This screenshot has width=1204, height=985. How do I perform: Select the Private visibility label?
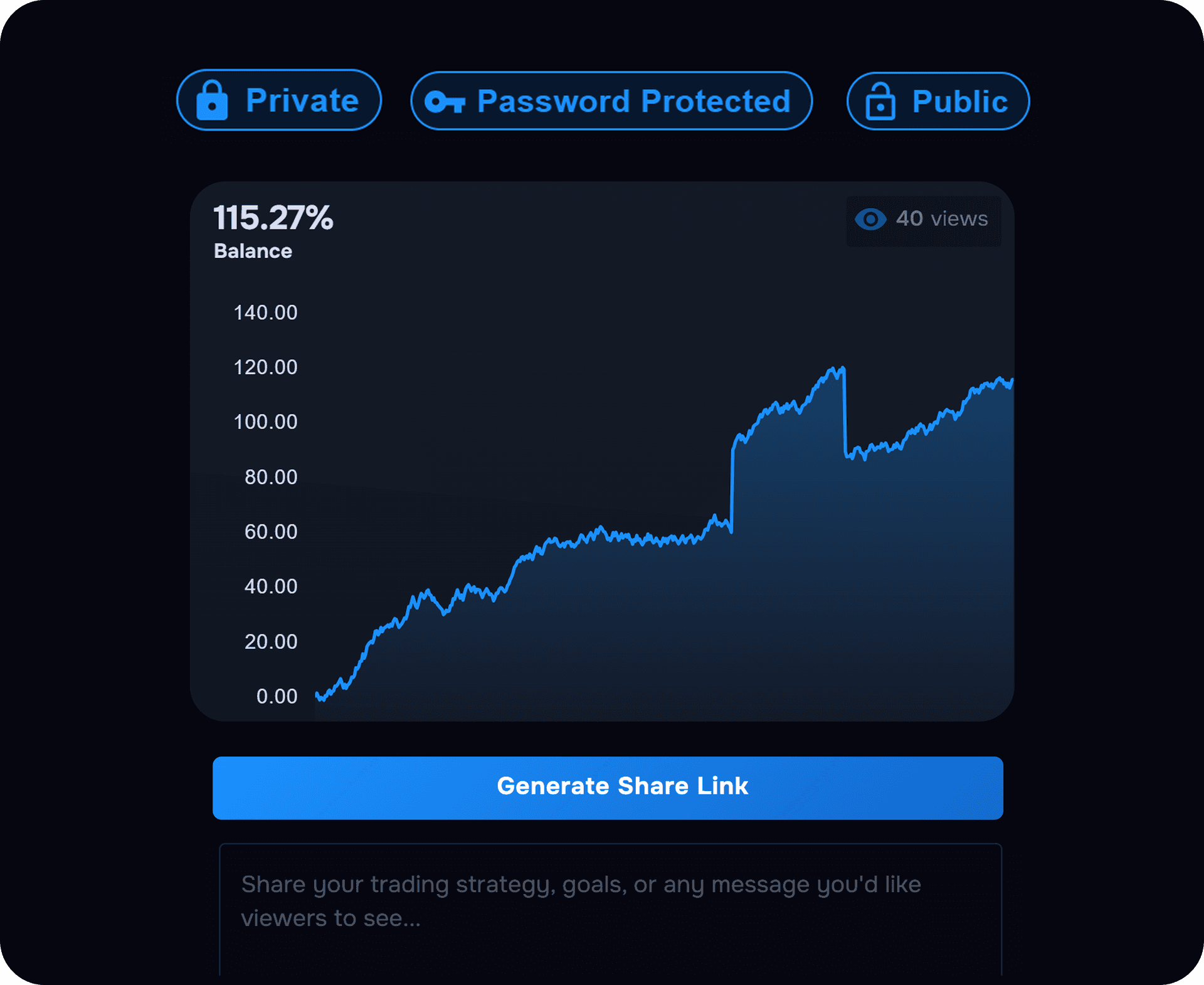coord(302,100)
